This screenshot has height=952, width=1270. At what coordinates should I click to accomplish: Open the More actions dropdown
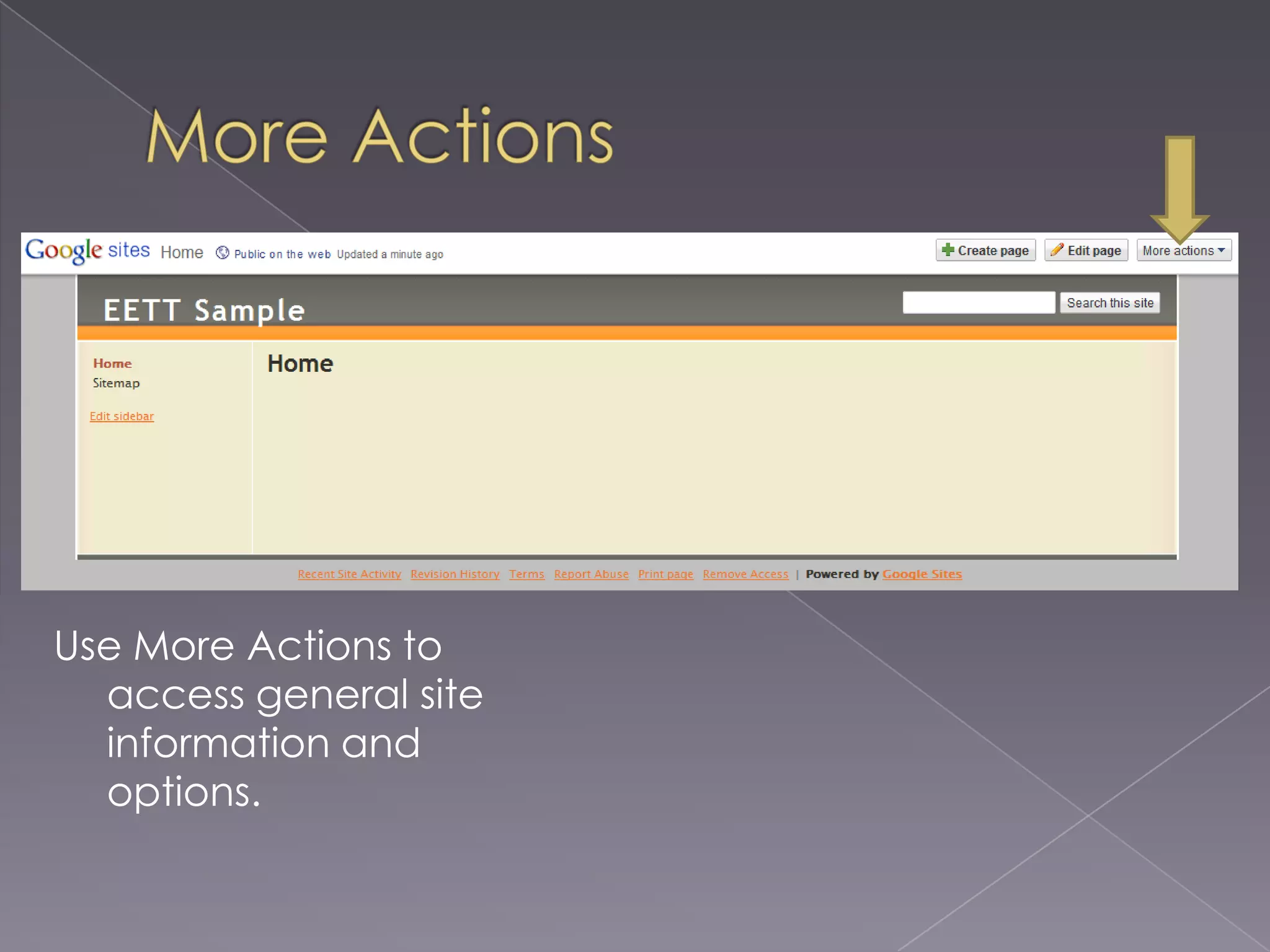pos(1184,250)
